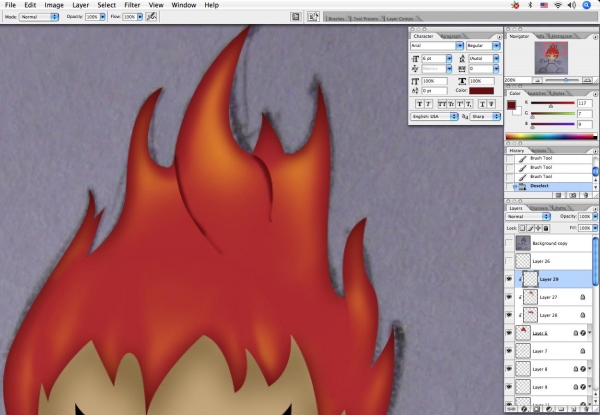Add layer mask button at Layers bottom
The image size is (600, 415).
click(536, 410)
